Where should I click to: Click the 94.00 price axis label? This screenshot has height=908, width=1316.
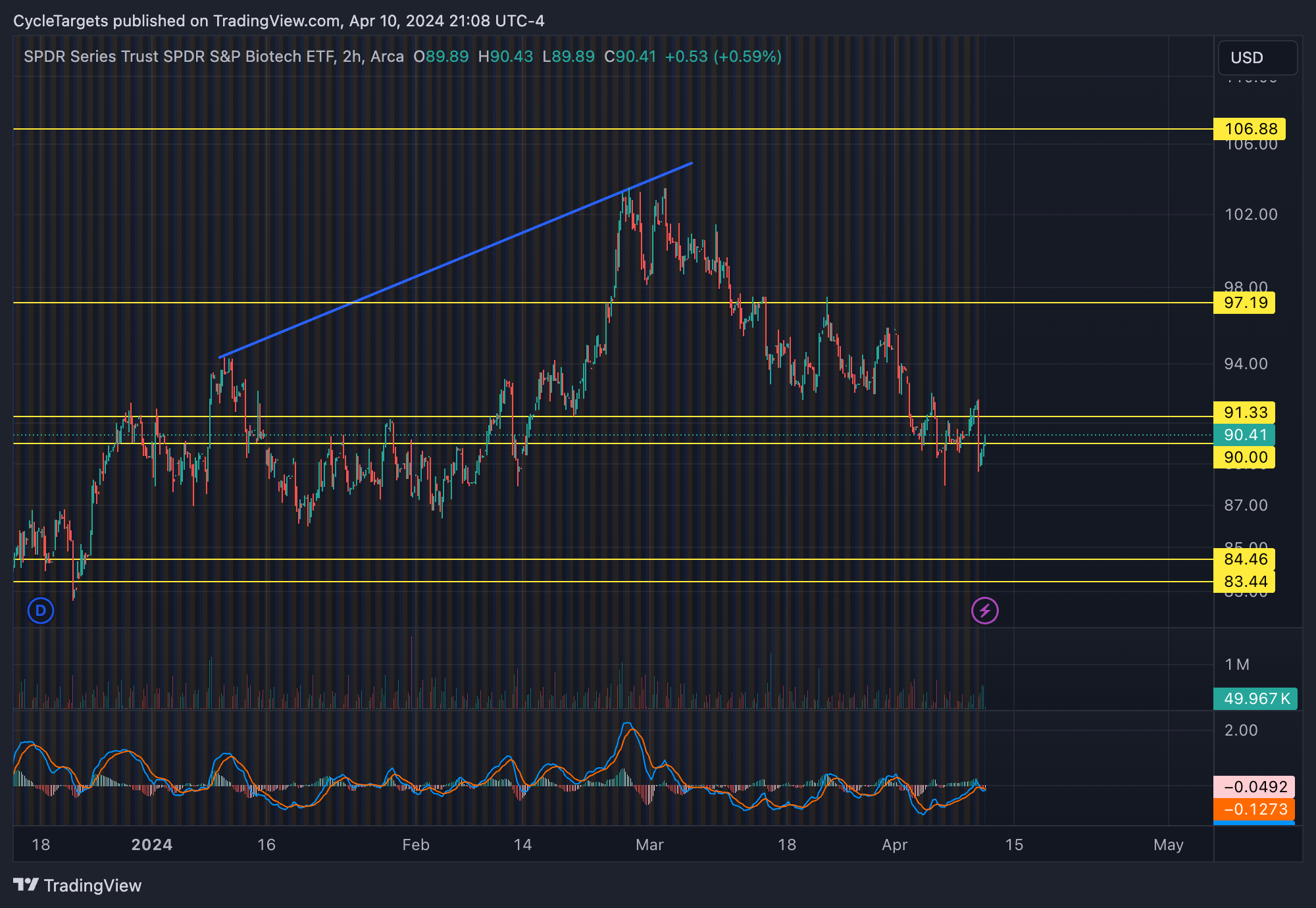(1246, 364)
